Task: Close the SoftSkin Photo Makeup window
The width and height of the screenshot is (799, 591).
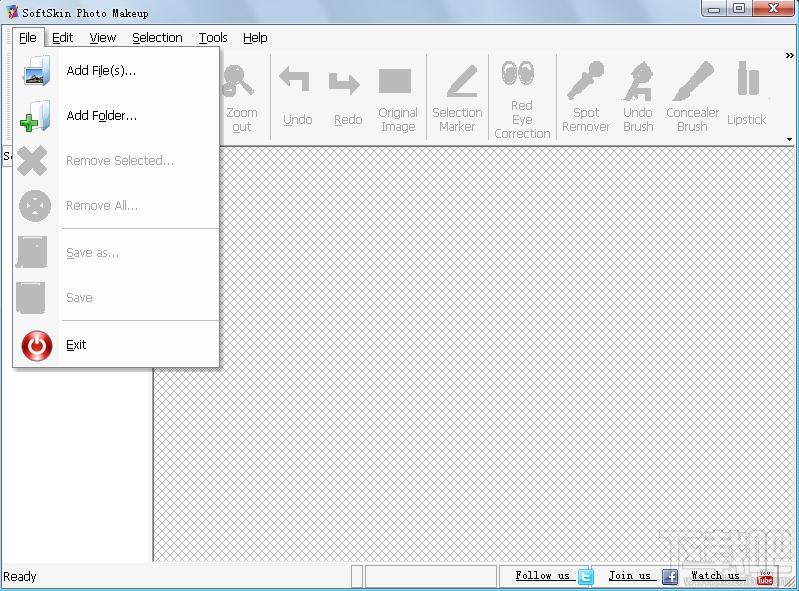Action: pos(774,9)
